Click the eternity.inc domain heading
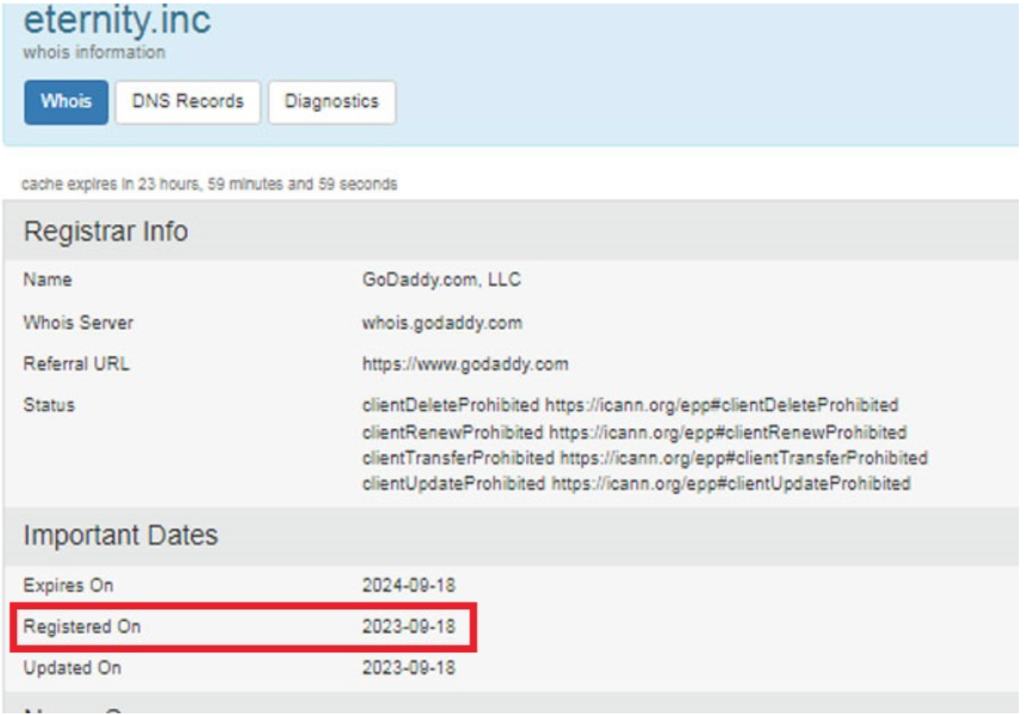1024x715 pixels. (x=117, y=20)
